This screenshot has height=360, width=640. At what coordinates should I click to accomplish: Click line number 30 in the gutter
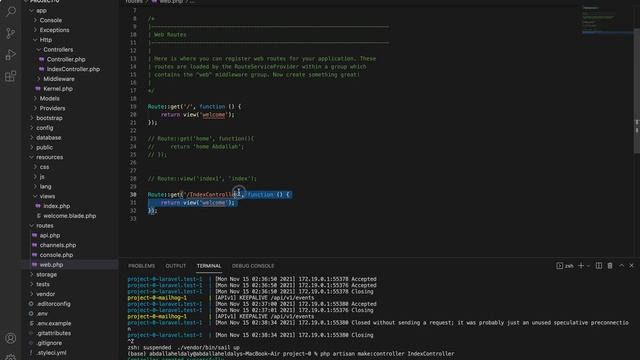point(133,195)
